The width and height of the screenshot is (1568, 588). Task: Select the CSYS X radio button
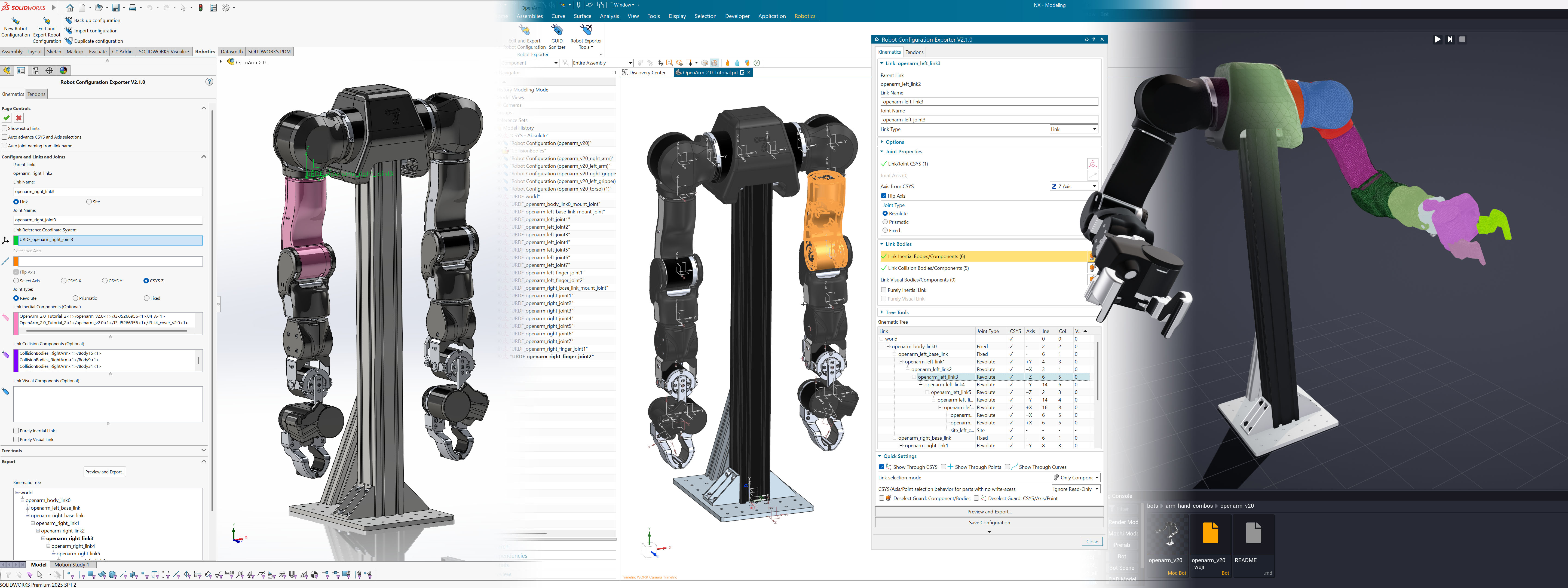[x=64, y=281]
